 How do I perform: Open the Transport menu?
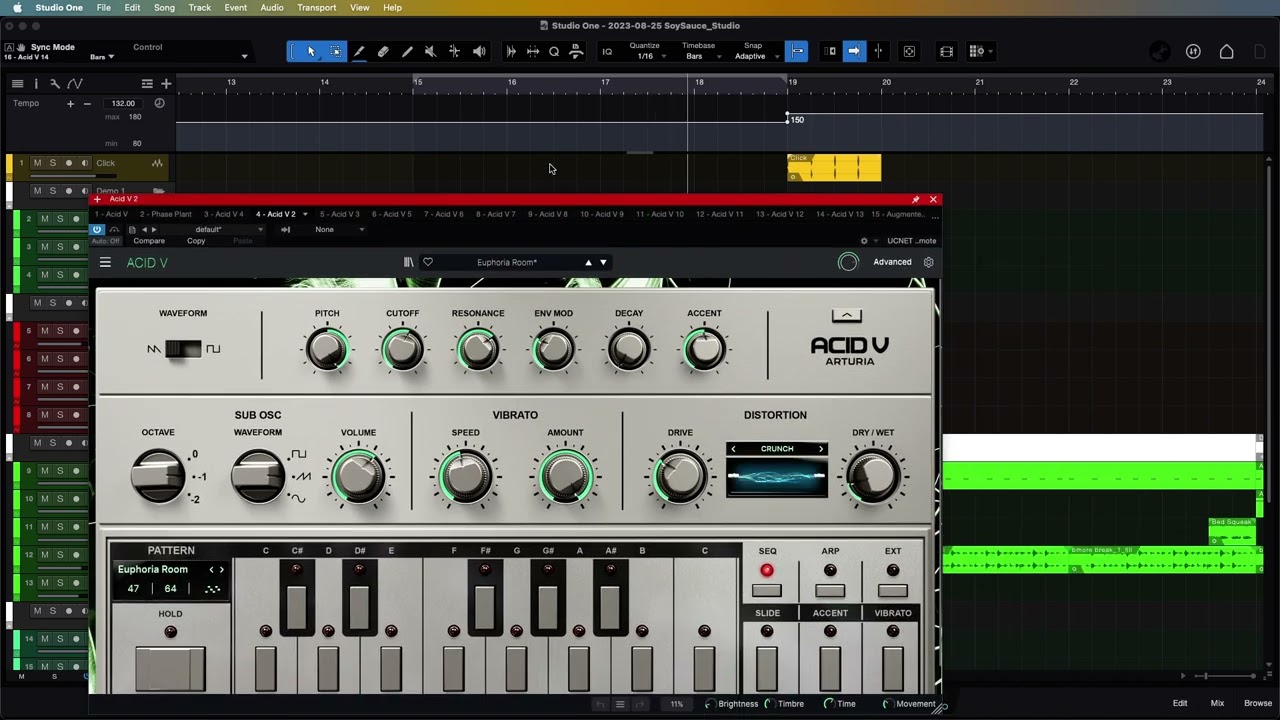click(317, 7)
